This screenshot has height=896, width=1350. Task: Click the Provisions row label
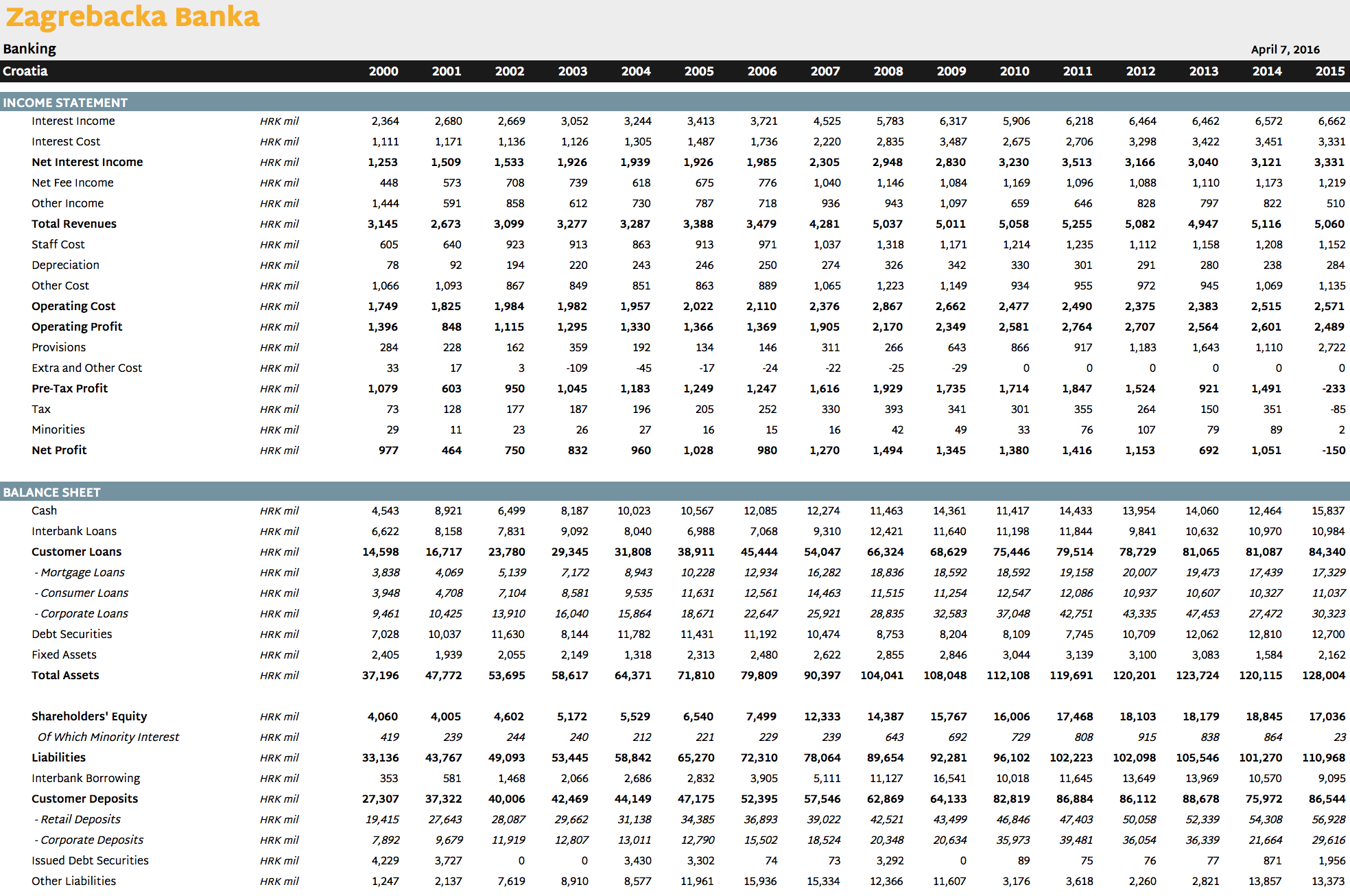click(x=59, y=348)
